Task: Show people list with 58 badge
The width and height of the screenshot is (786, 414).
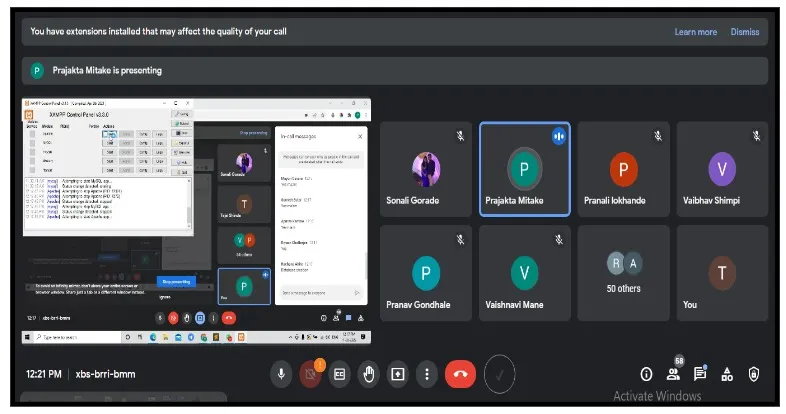Action: (x=673, y=374)
